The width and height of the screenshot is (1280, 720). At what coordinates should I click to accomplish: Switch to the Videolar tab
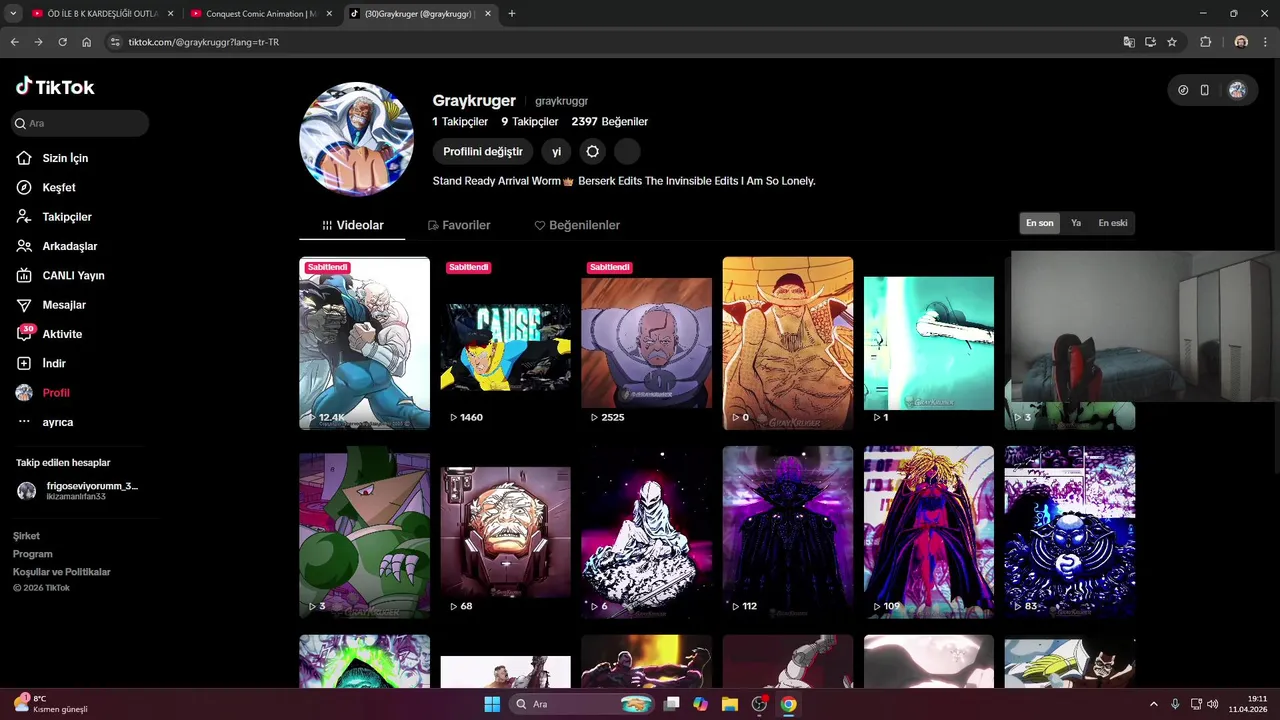click(x=352, y=225)
